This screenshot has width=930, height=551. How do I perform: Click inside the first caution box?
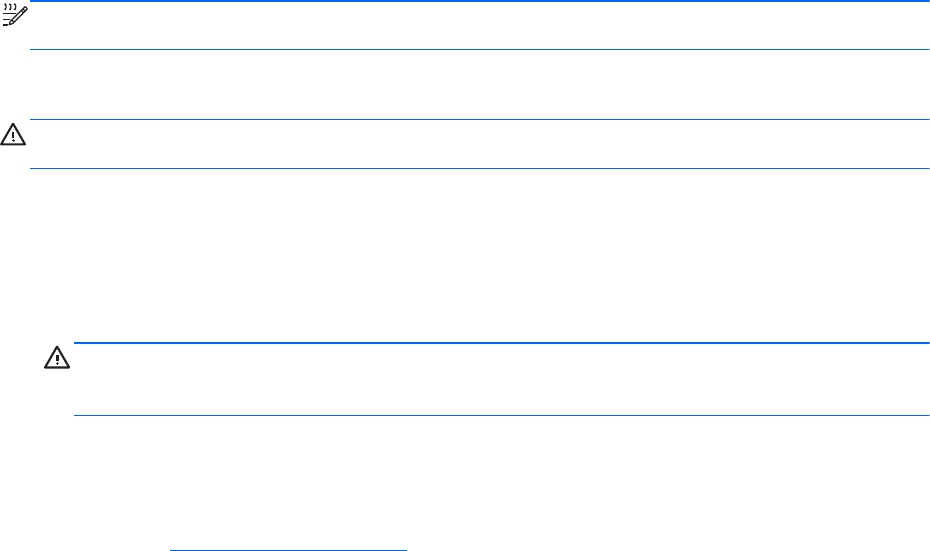480,144
